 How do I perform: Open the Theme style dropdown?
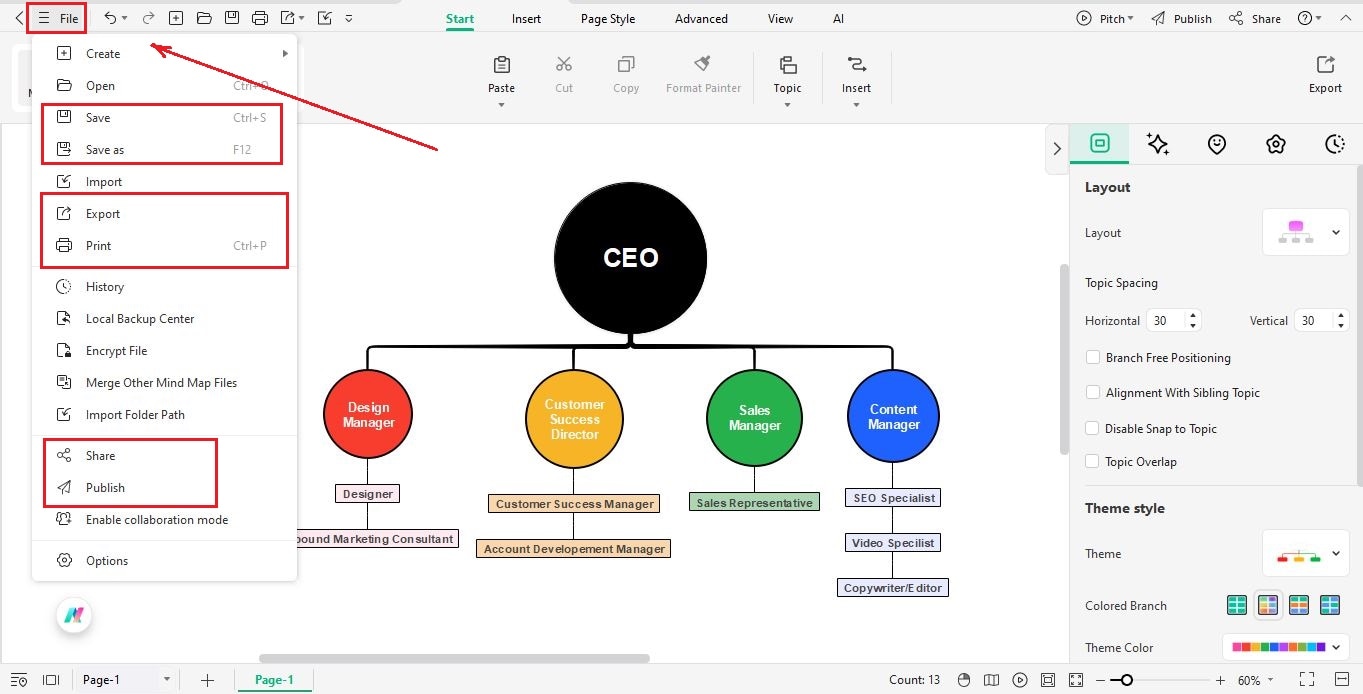point(1306,553)
